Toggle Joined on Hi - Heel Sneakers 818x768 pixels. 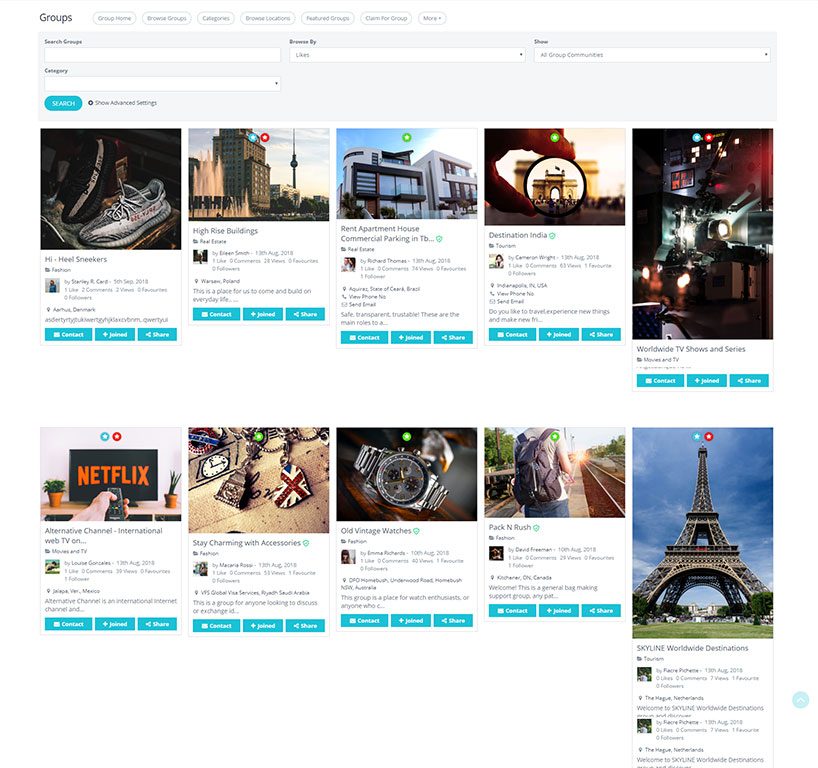coord(111,334)
